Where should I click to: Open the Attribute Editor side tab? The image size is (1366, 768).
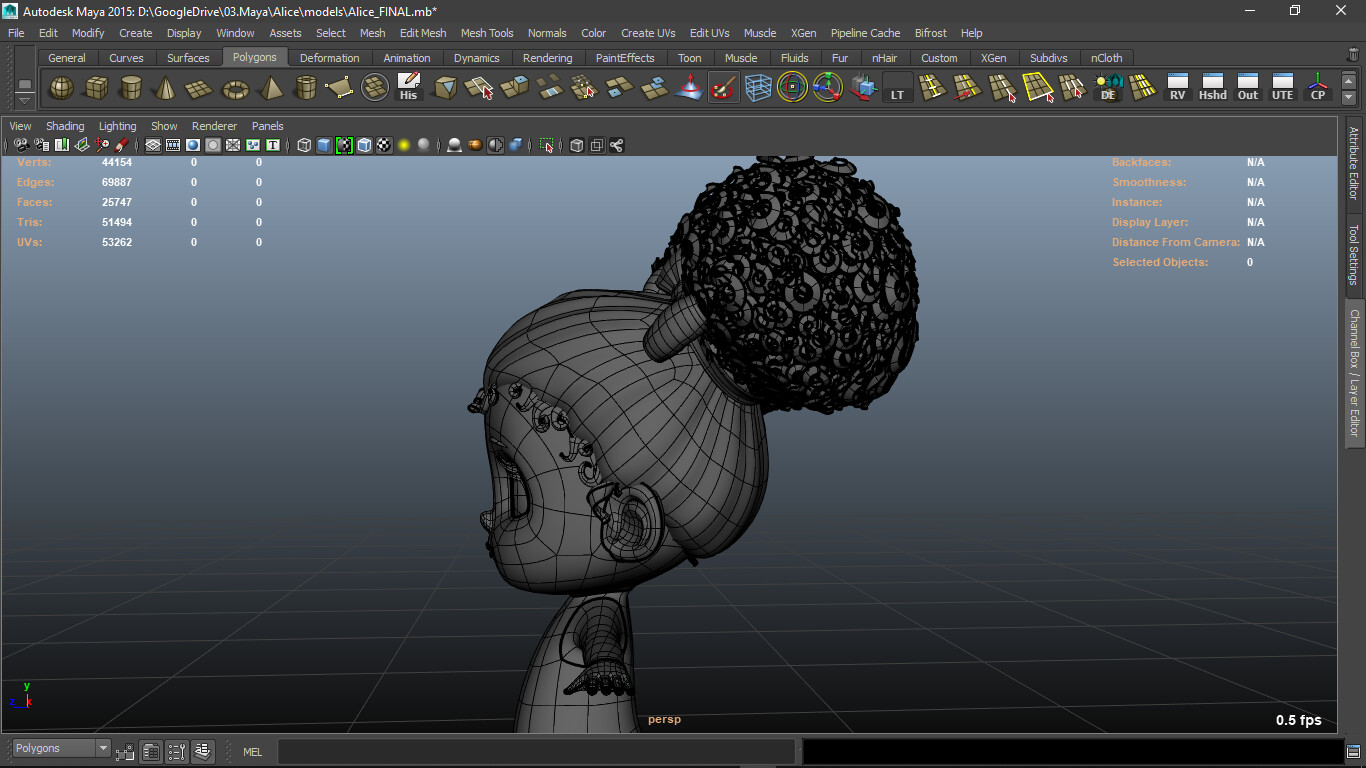(1354, 162)
